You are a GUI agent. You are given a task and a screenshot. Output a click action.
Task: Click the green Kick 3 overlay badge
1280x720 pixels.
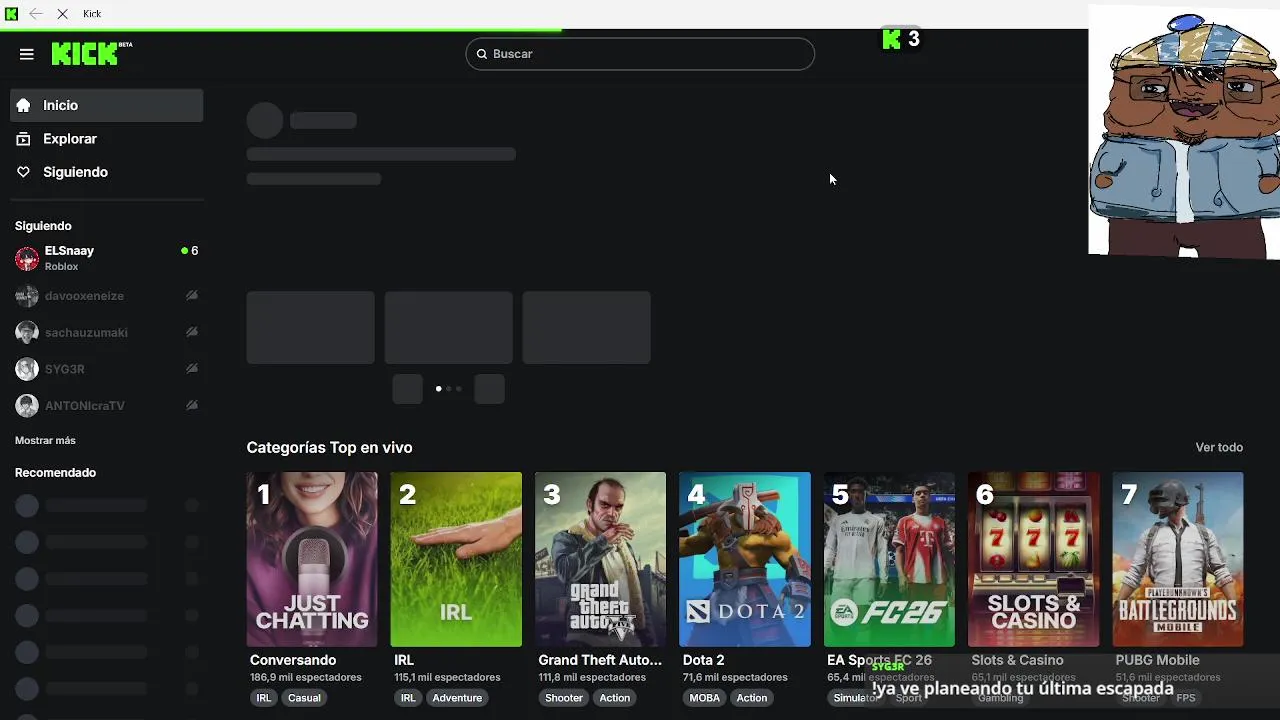[900, 39]
